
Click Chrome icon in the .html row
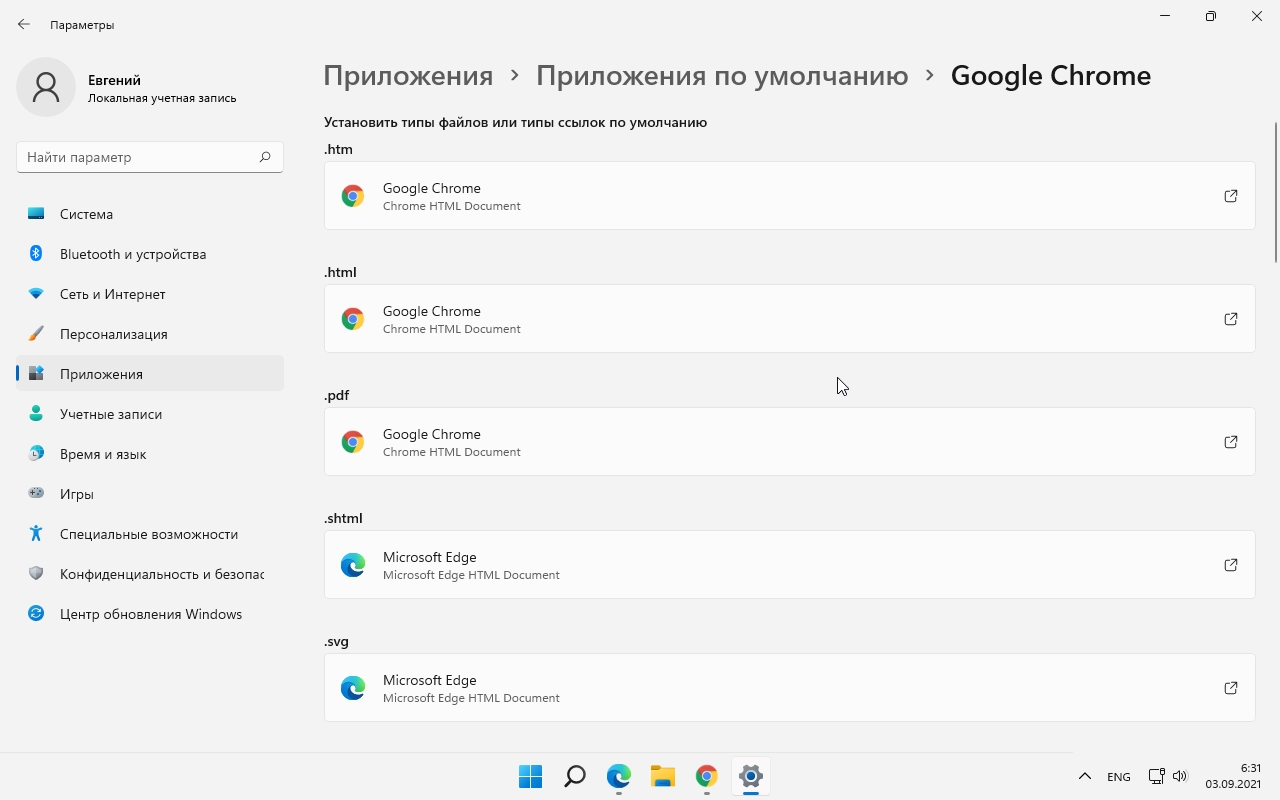(x=353, y=319)
